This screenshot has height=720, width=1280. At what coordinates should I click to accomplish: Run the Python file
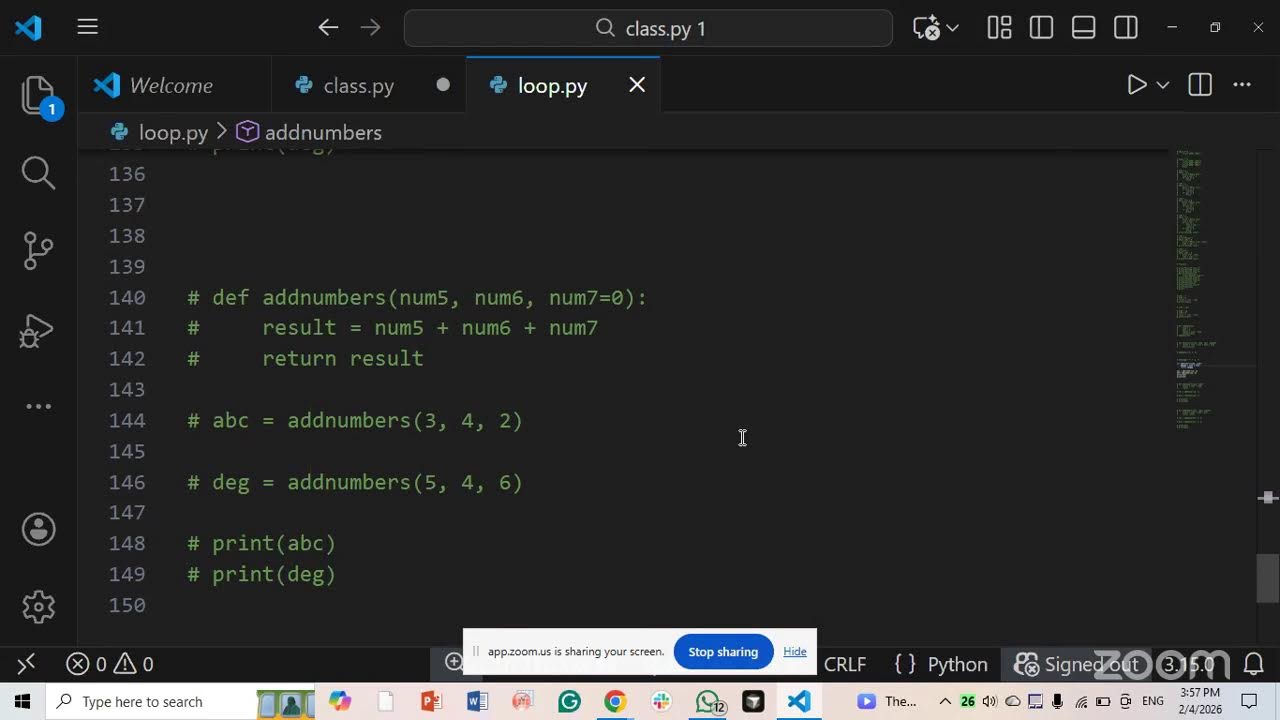(x=1137, y=85)
